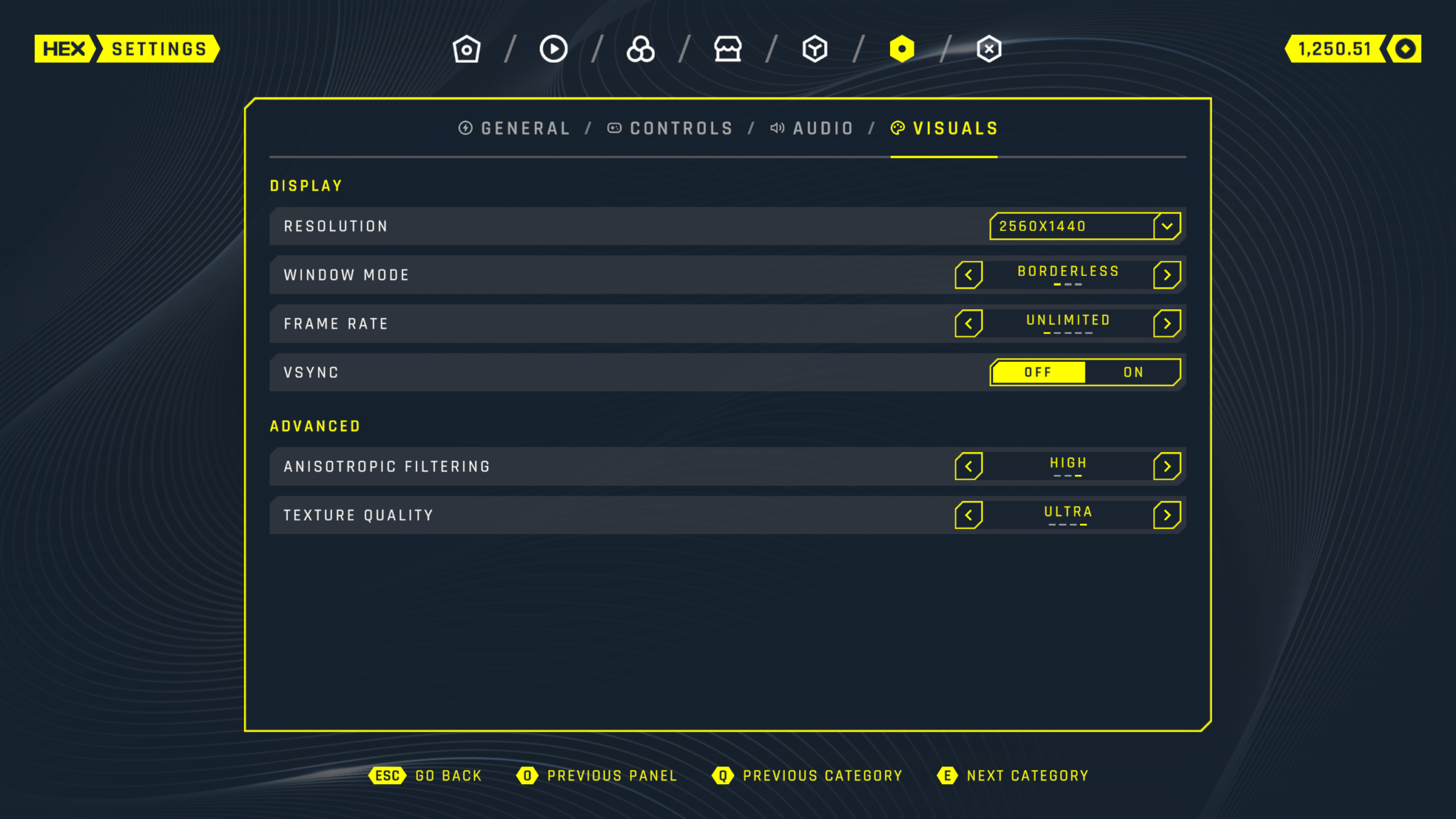This screenshot has height=819, width=1456.
Task: Click Go Back at the bottom
Action: 427,776
